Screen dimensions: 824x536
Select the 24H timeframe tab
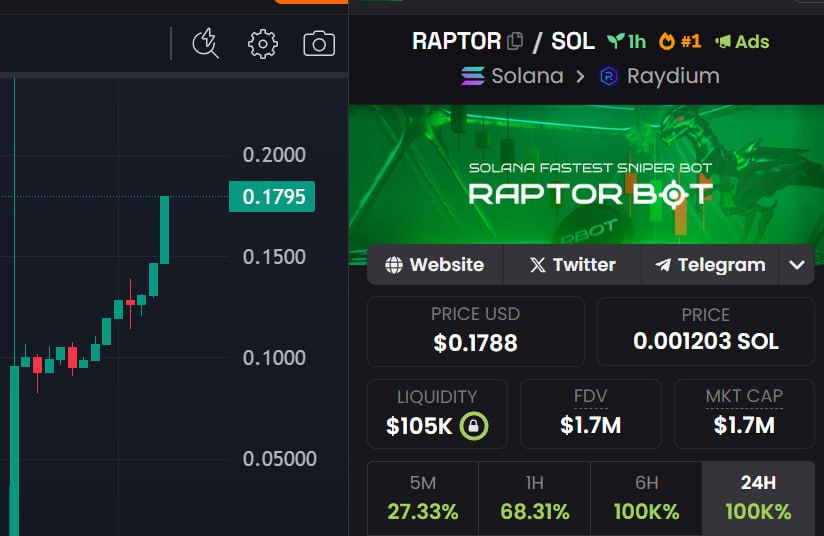click(758, 498)
